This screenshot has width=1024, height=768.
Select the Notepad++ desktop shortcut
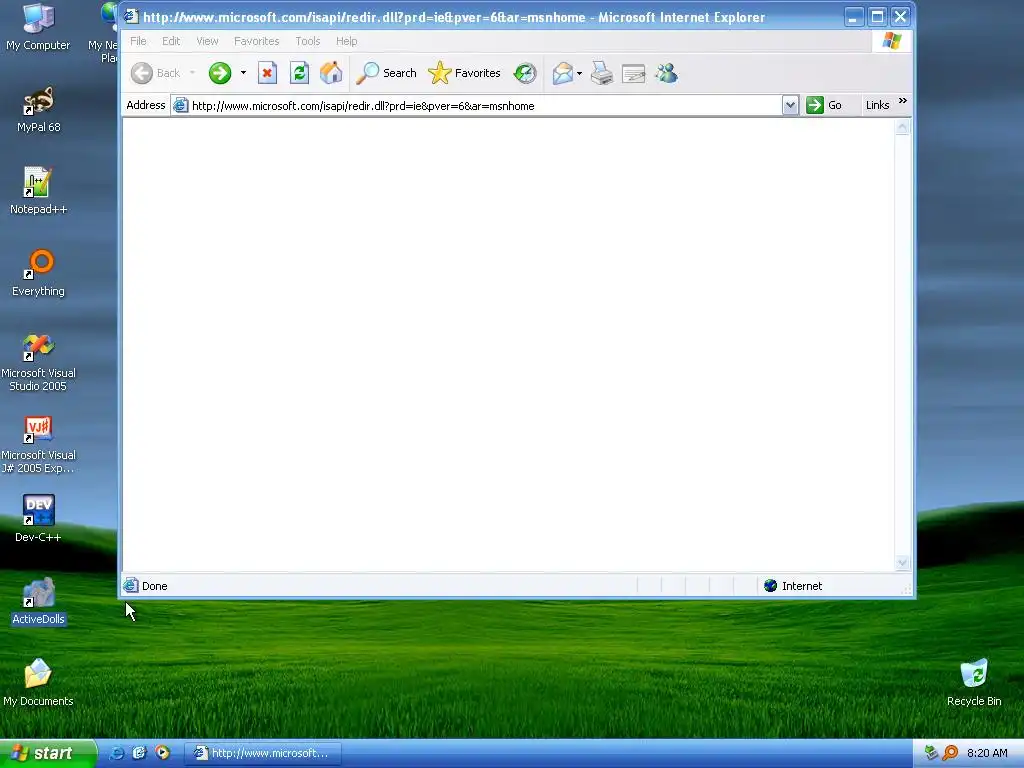click(x=38, y=191)
